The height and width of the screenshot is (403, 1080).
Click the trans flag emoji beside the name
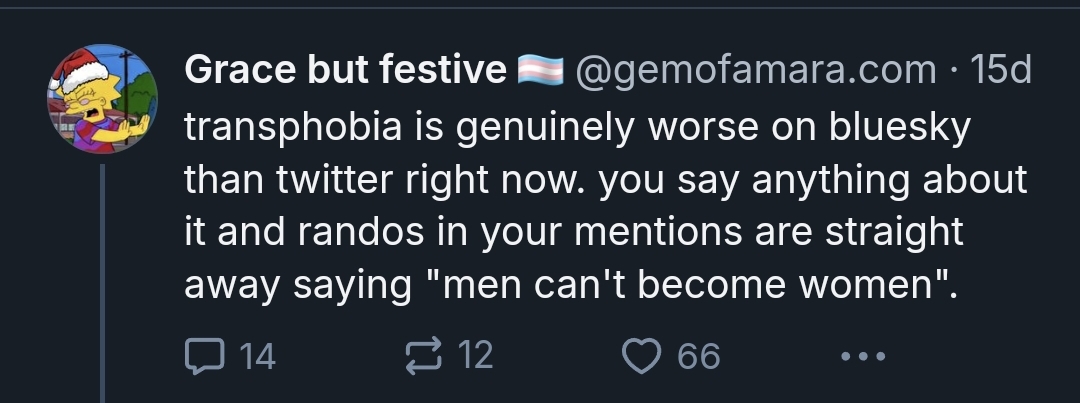(540, 72)
